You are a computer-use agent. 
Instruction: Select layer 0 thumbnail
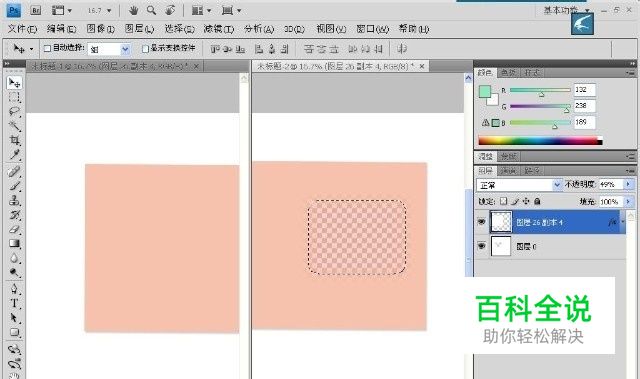coord(501,246)
